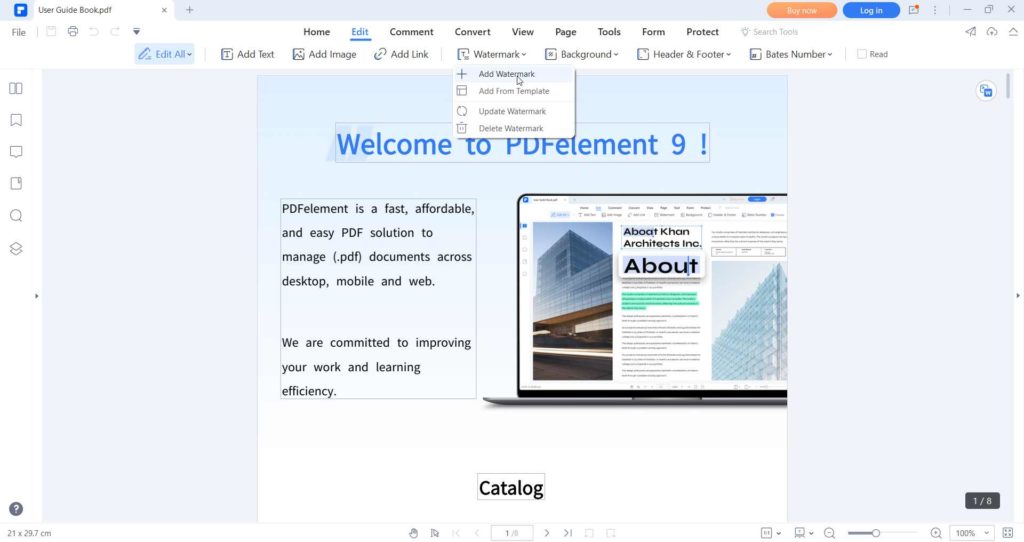Open the thumbnails panel sidebar icon
Viewport: 1024px width, 542px height.
tap(16, 88)
